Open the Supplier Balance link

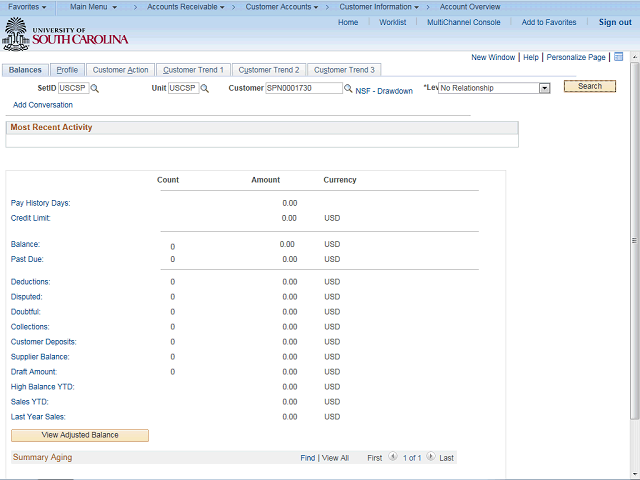pos(40,357)
